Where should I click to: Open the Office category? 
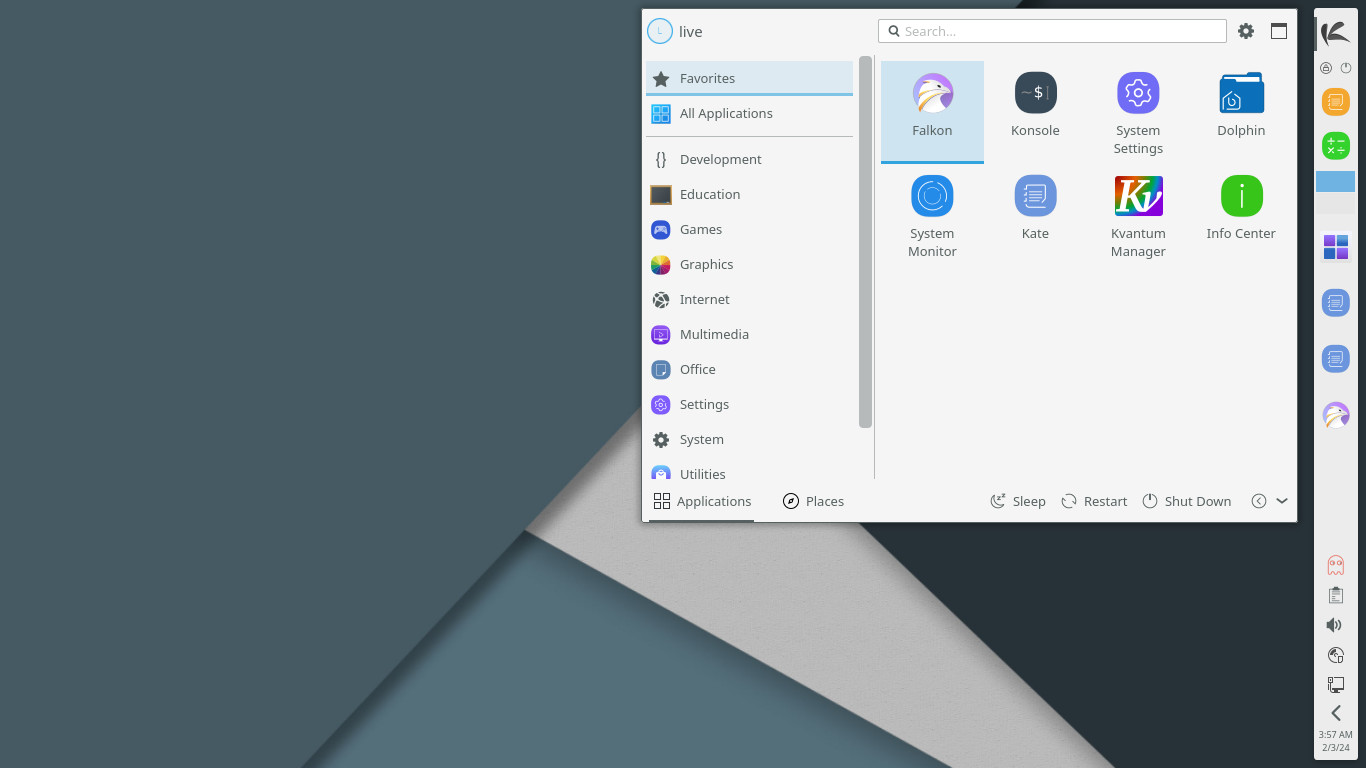point(749,369)
